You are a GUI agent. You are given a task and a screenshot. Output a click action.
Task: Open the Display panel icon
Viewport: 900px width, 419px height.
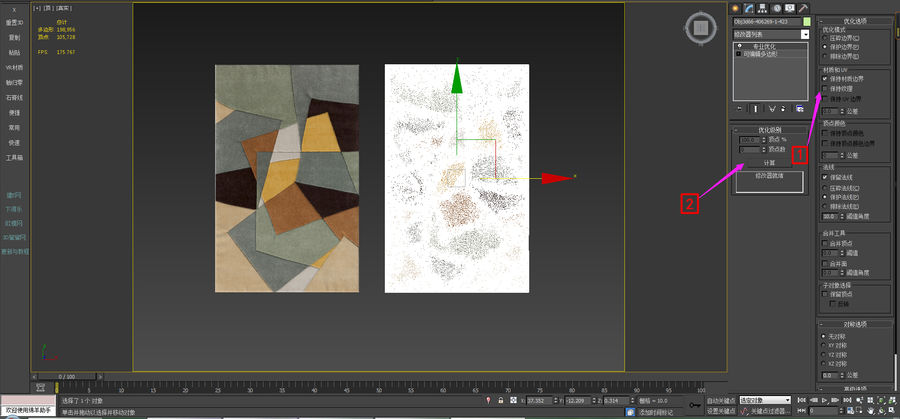pyautogui.click(x=790, y=8)
